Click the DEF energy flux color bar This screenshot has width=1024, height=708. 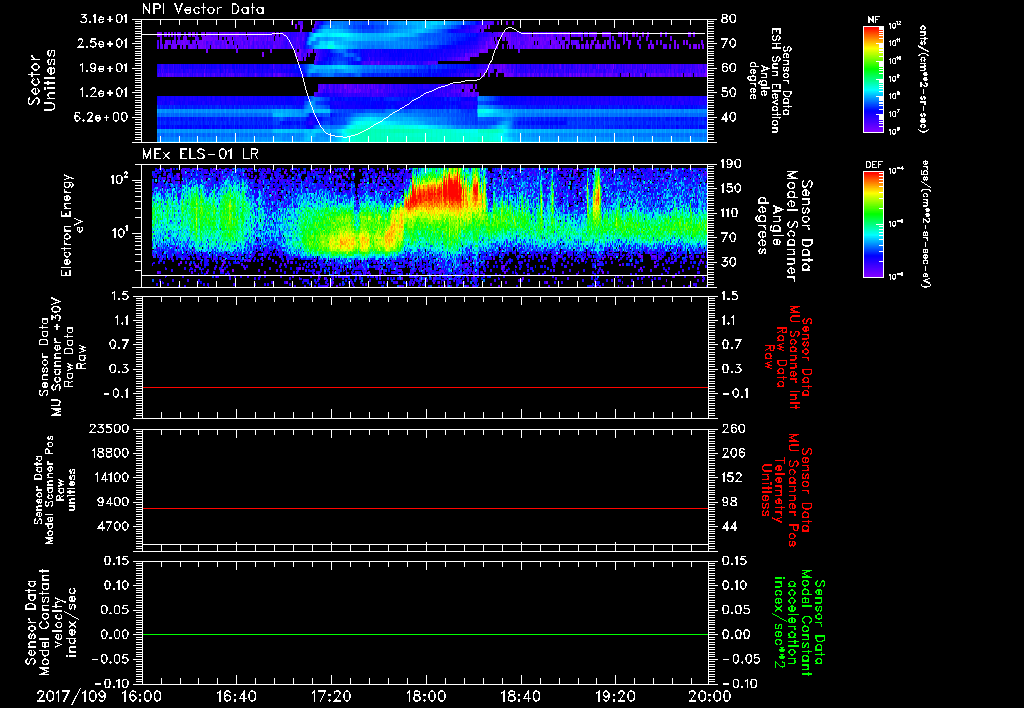[873, 224]
